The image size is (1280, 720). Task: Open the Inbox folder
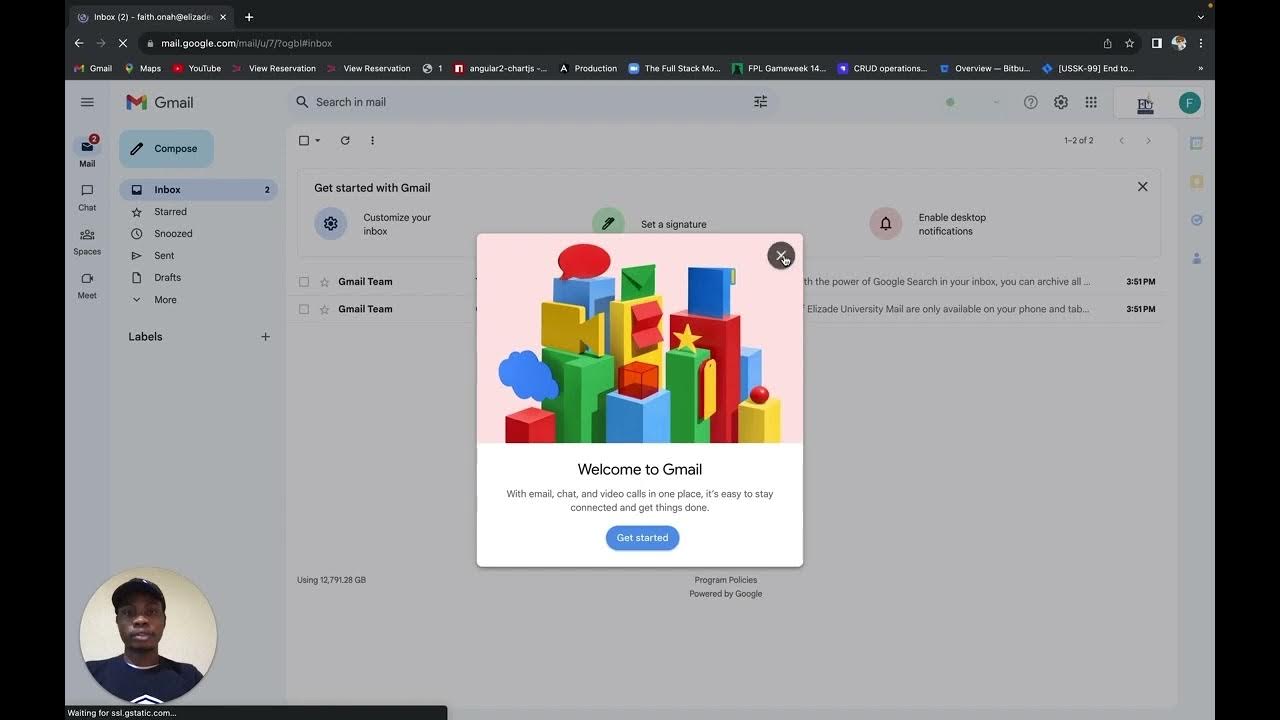point(198,190)
